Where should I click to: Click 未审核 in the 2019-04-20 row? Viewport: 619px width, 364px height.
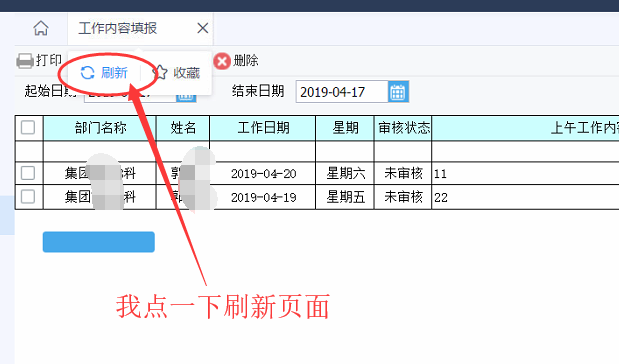pyautogui.click(x=403, y=173)
